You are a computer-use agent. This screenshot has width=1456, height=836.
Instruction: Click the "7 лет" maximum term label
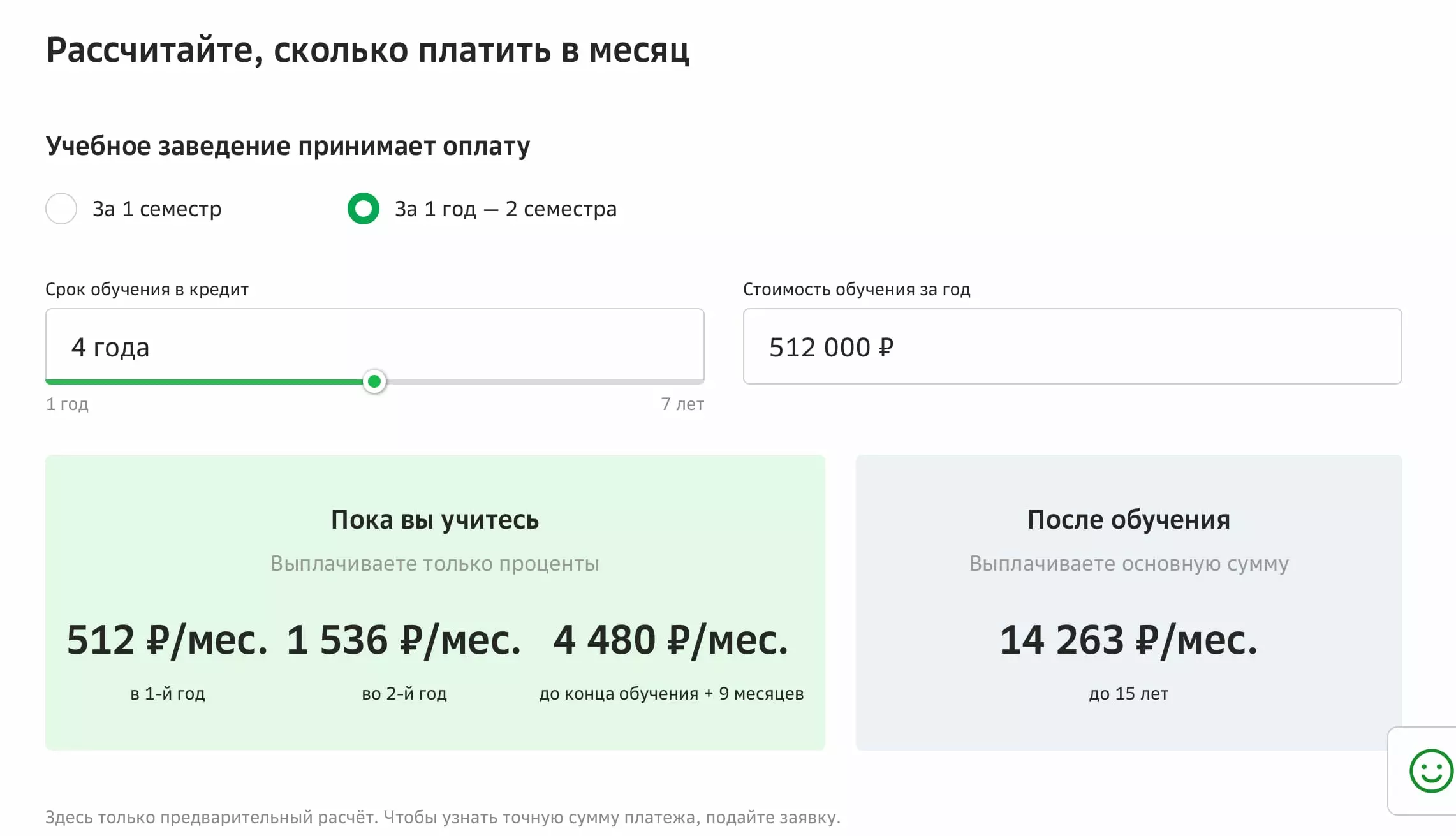[x=682, y=404]
